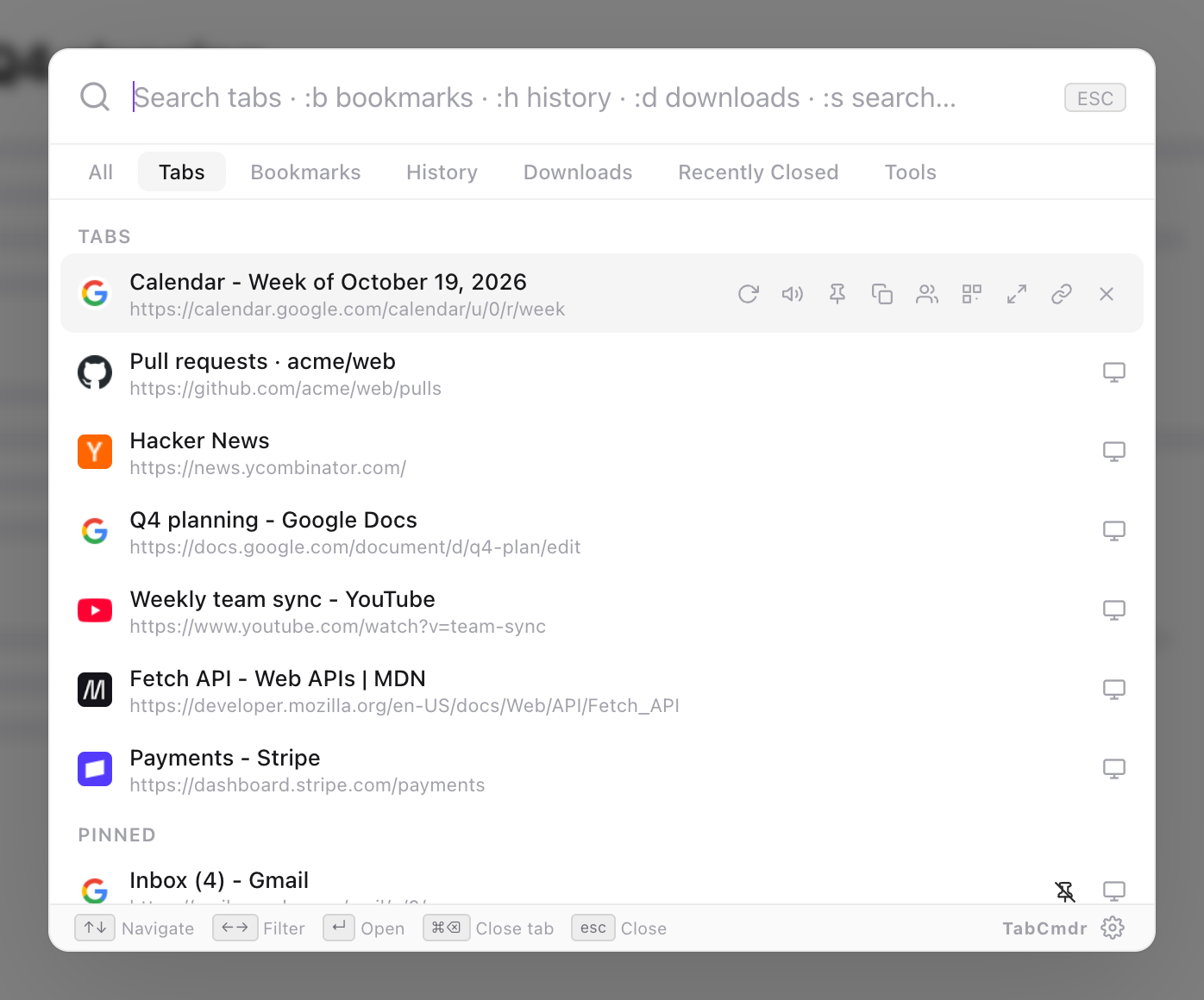Click the monitor icon on Fetch API row
Image resolution: width=1204 pixels, height=1000 pixels.
1114,690
